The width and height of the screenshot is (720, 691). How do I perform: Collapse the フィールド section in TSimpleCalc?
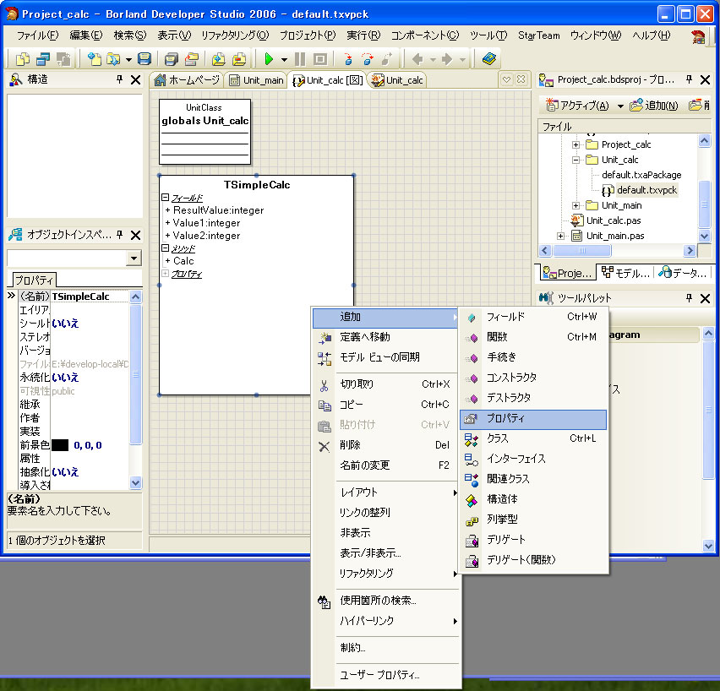pos(165,197)
